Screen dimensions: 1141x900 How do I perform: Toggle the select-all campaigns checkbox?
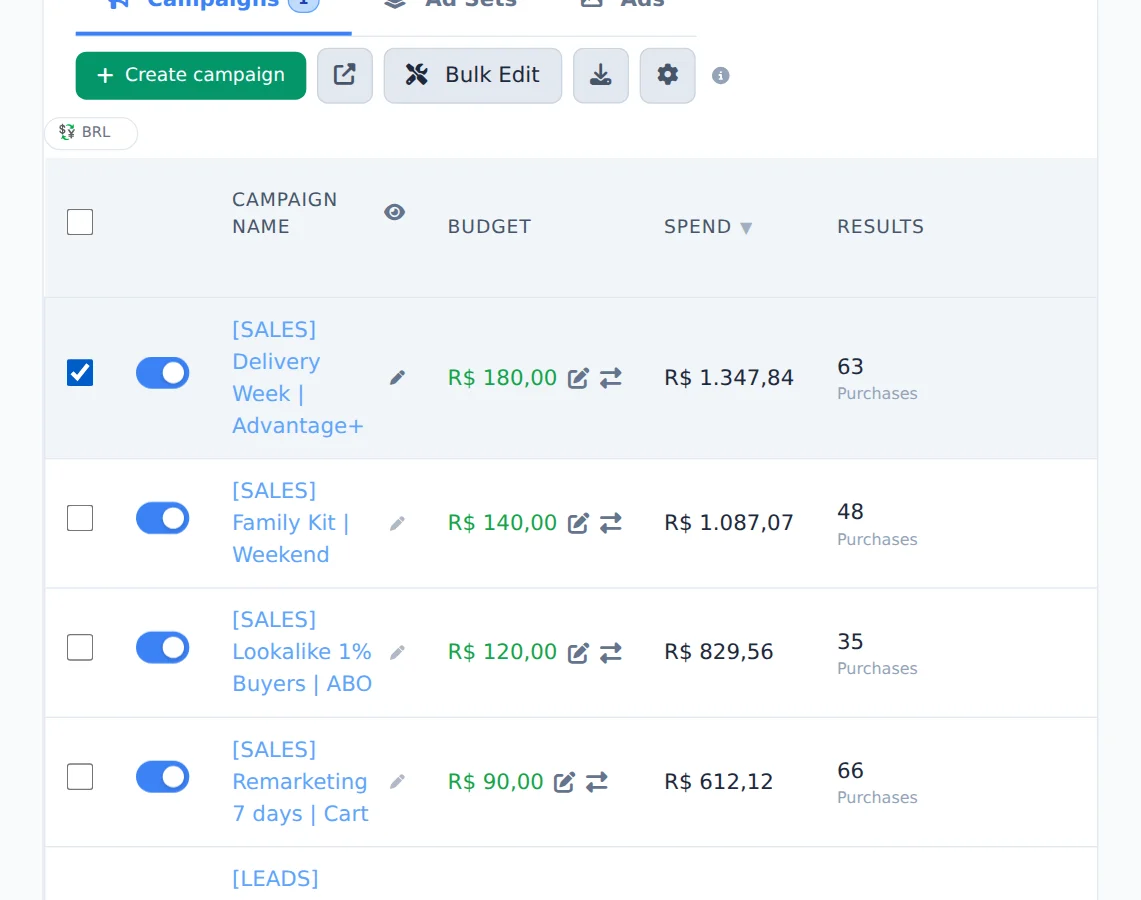[80, 222]
